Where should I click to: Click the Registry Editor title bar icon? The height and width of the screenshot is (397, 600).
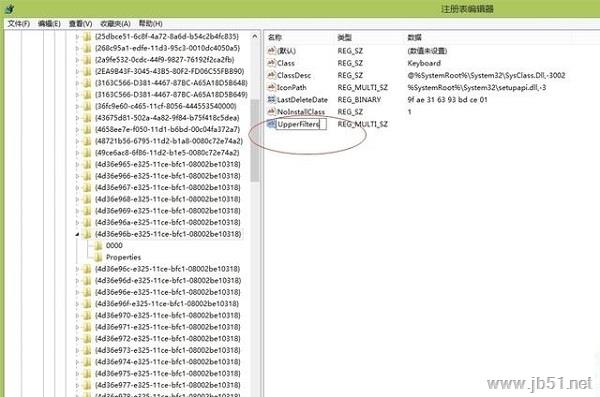[x=10, y=9]
